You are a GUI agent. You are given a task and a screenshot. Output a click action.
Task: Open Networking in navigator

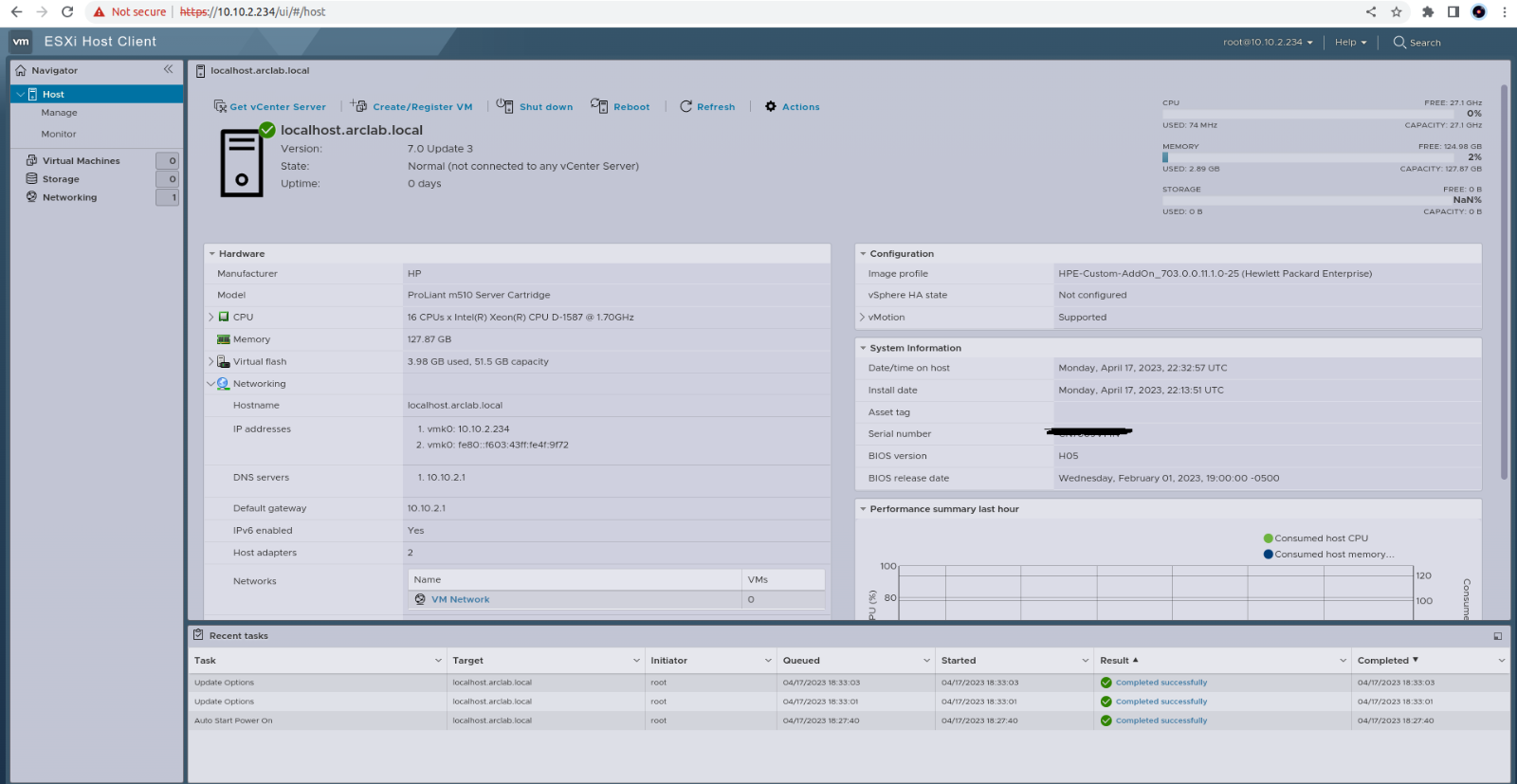69,197
